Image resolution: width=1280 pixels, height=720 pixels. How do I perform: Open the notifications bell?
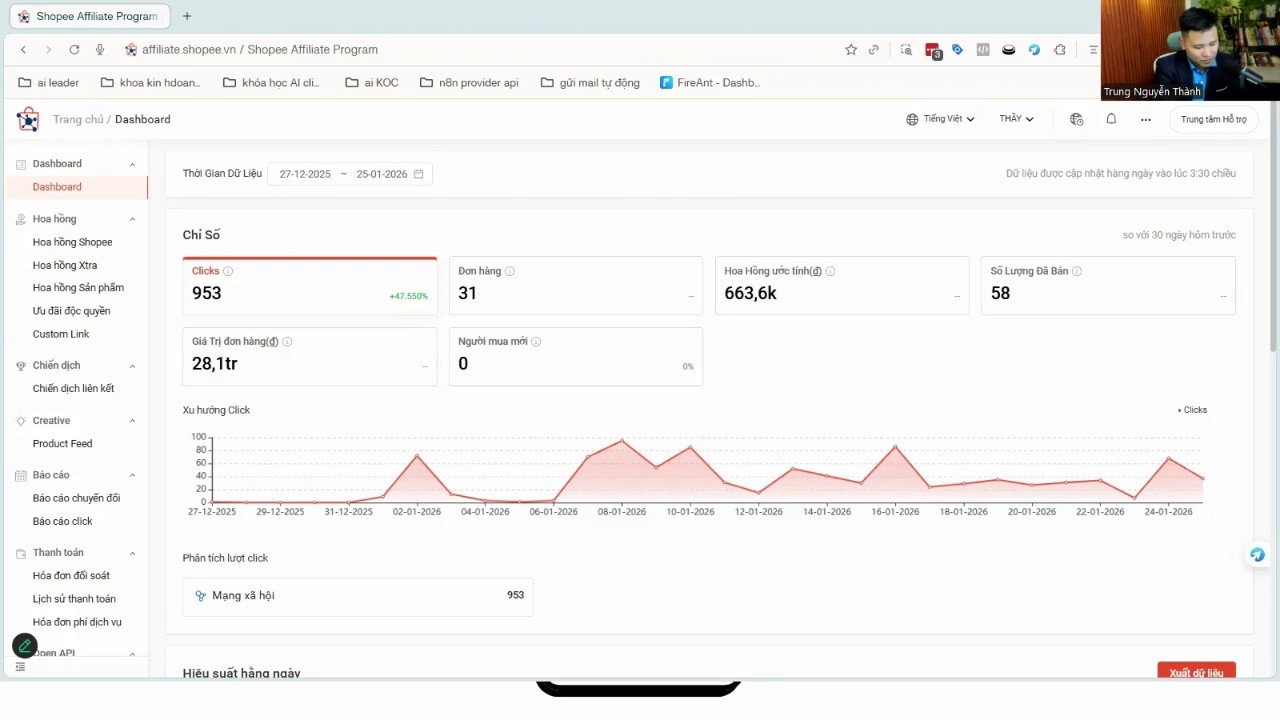(1111, 119)
